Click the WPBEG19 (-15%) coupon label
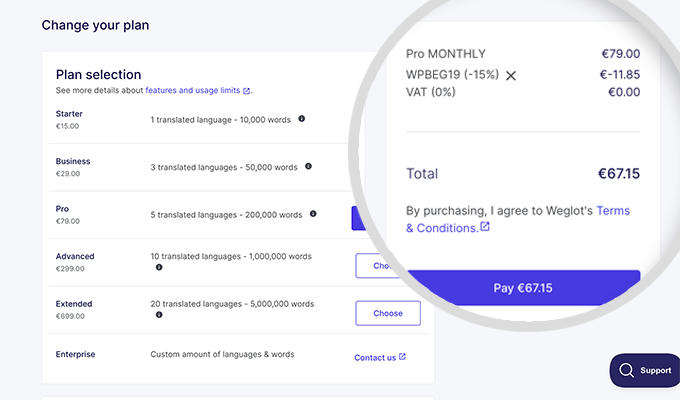680x400 pixels. (452, 75)
